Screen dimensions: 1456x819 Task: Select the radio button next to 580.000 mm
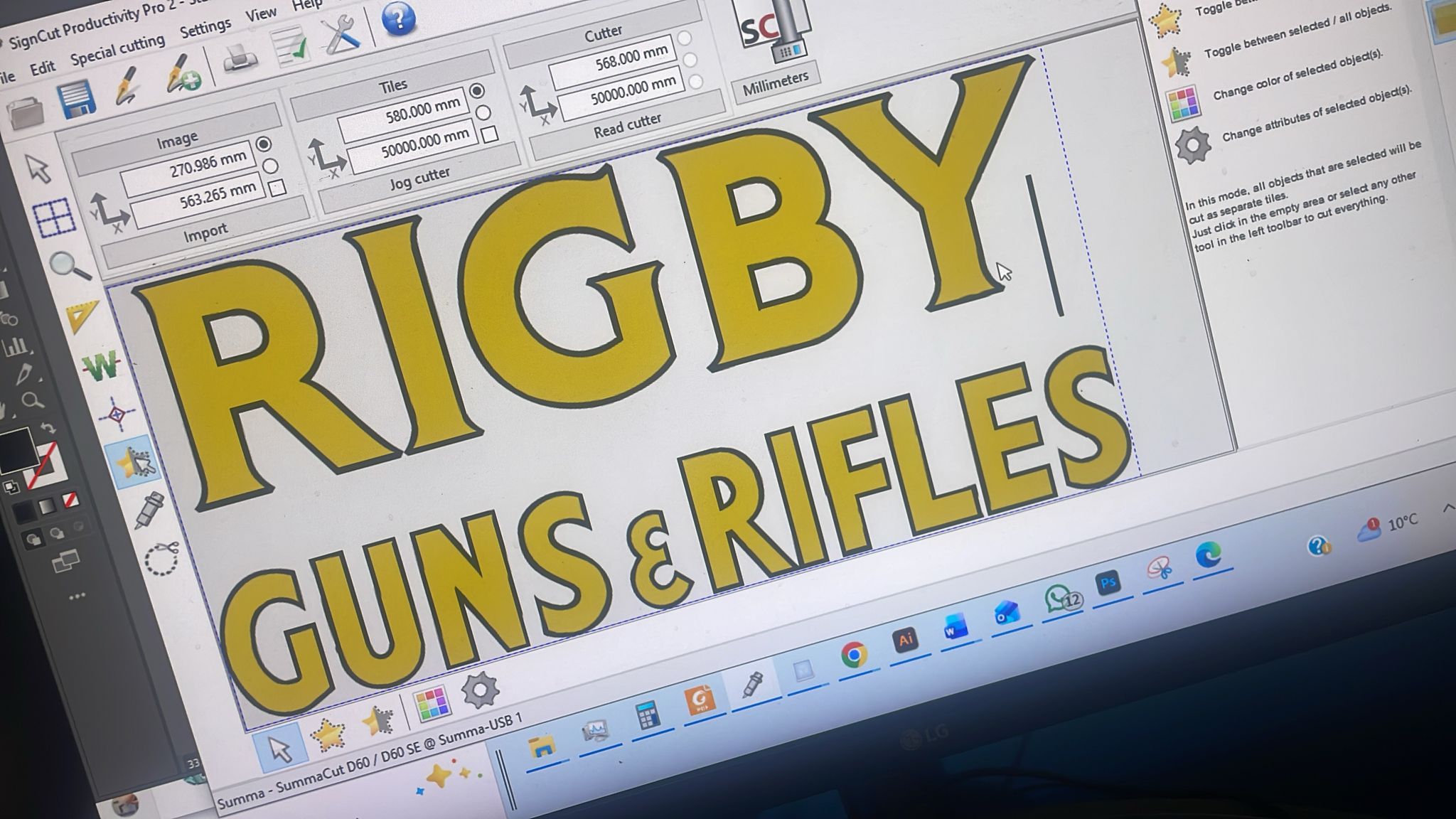[477, 92]
